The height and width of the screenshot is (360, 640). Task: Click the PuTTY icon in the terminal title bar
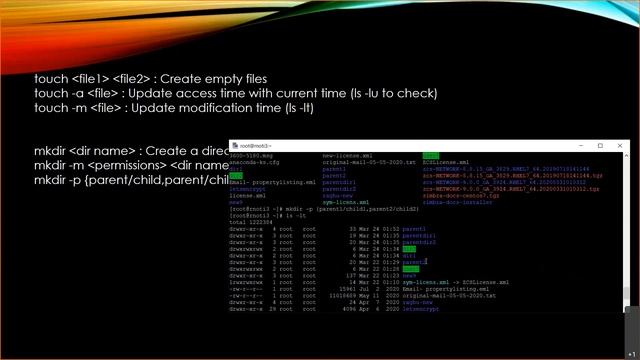click(235, 146)
